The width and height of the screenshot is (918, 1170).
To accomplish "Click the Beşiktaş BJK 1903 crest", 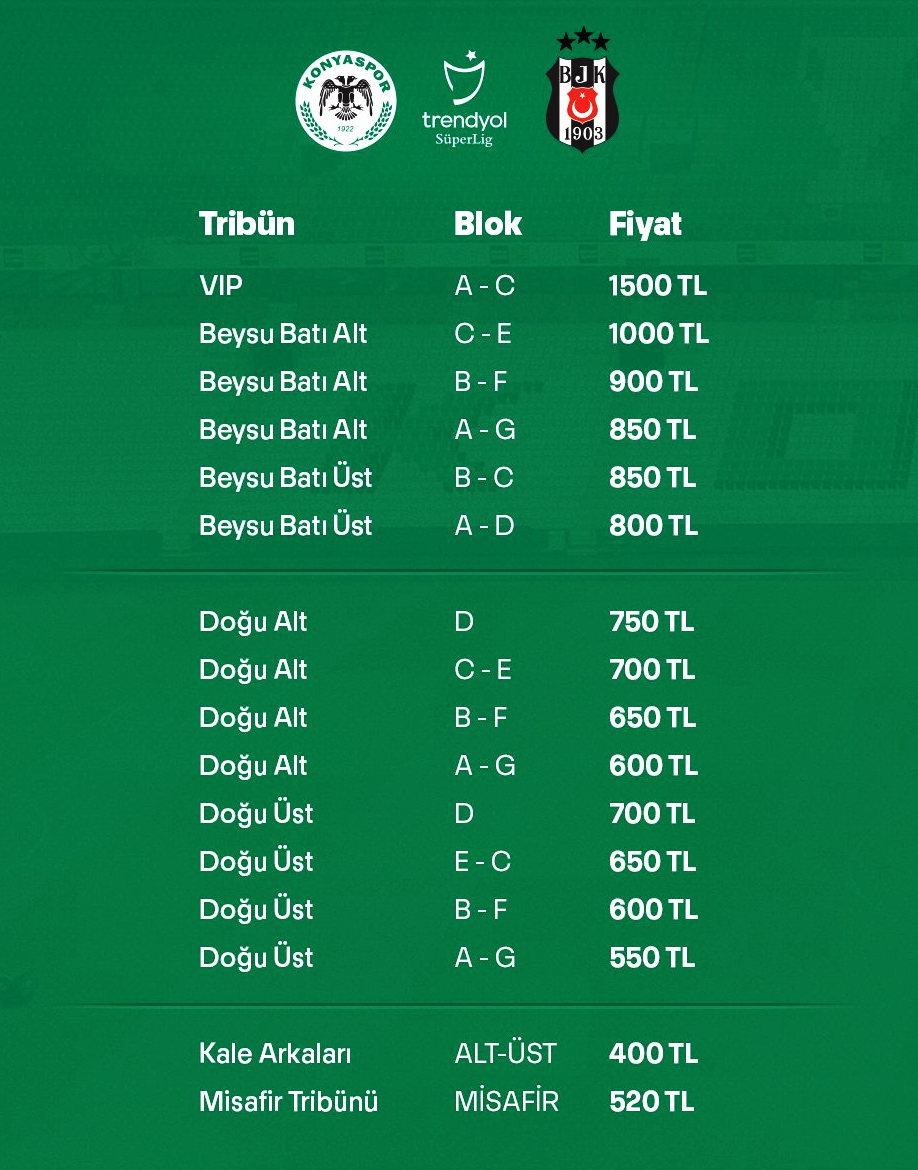I will pos(583,91).
